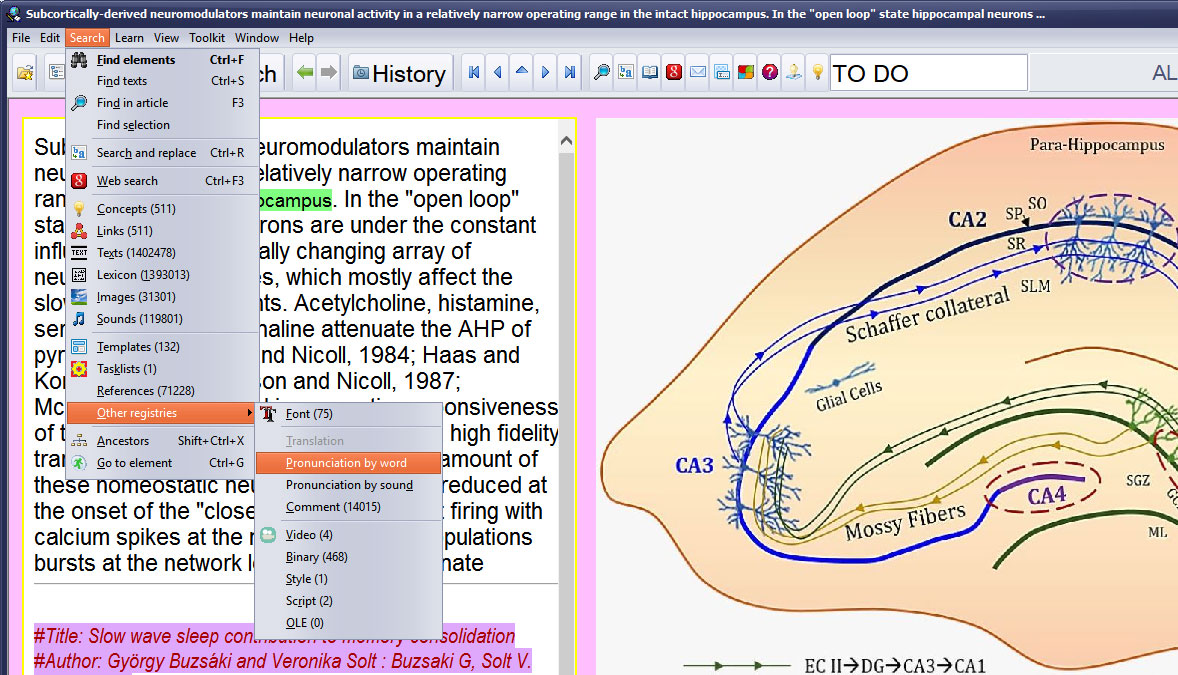Open the Toolkit menu in menu bar
This screenshot has height=675, width=1178.
(207, 38)
